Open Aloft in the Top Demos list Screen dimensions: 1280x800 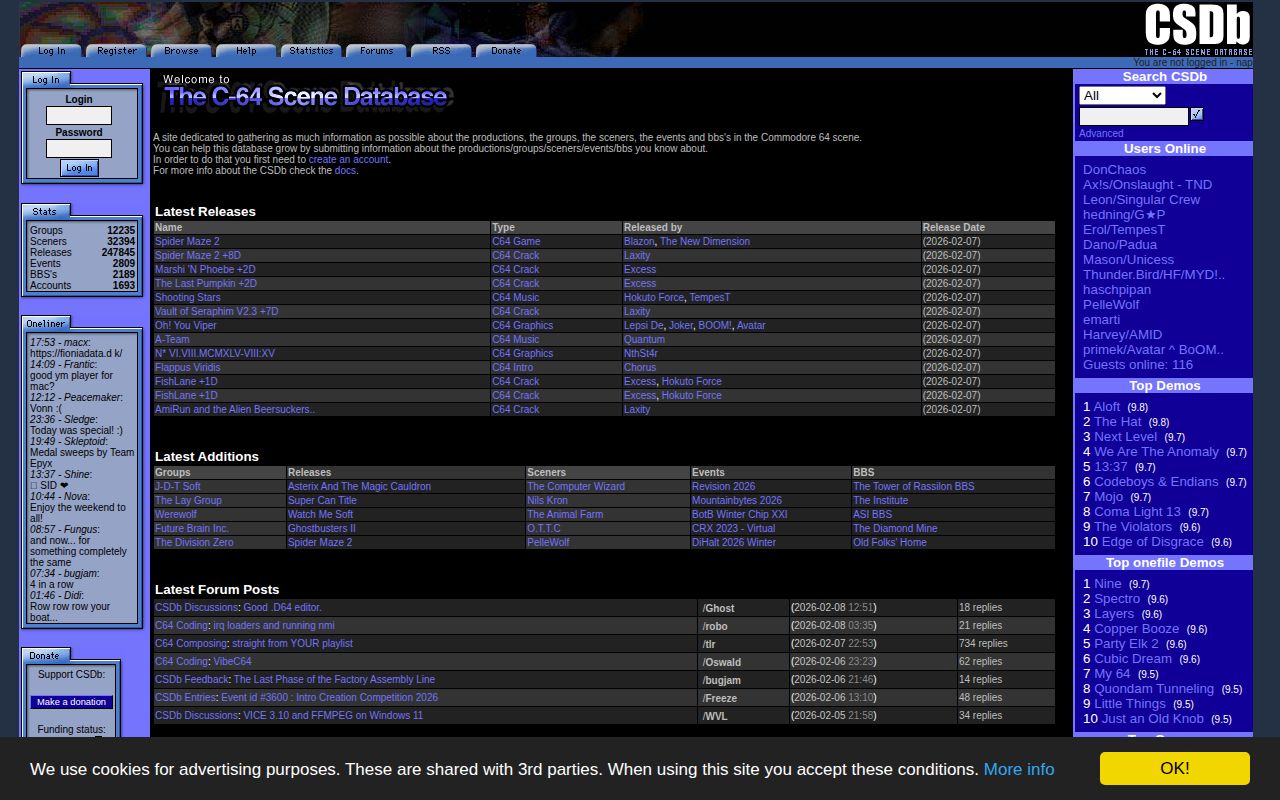pos(1106,406)
